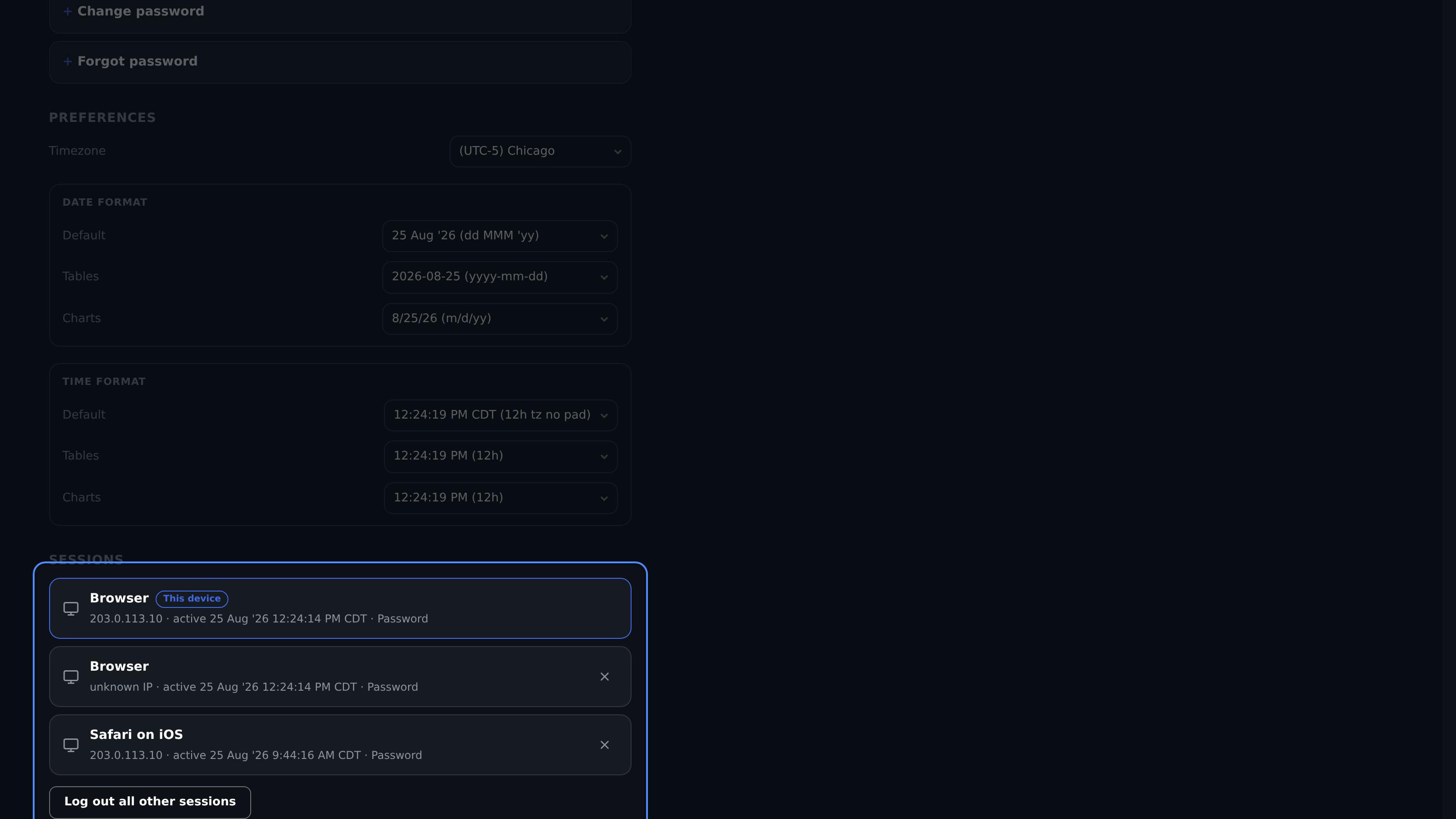Image resolution: width=1456 pixels, height=819 pixels.
Task: Open the Default time format dropdown
Action: (x=501, y=415)
